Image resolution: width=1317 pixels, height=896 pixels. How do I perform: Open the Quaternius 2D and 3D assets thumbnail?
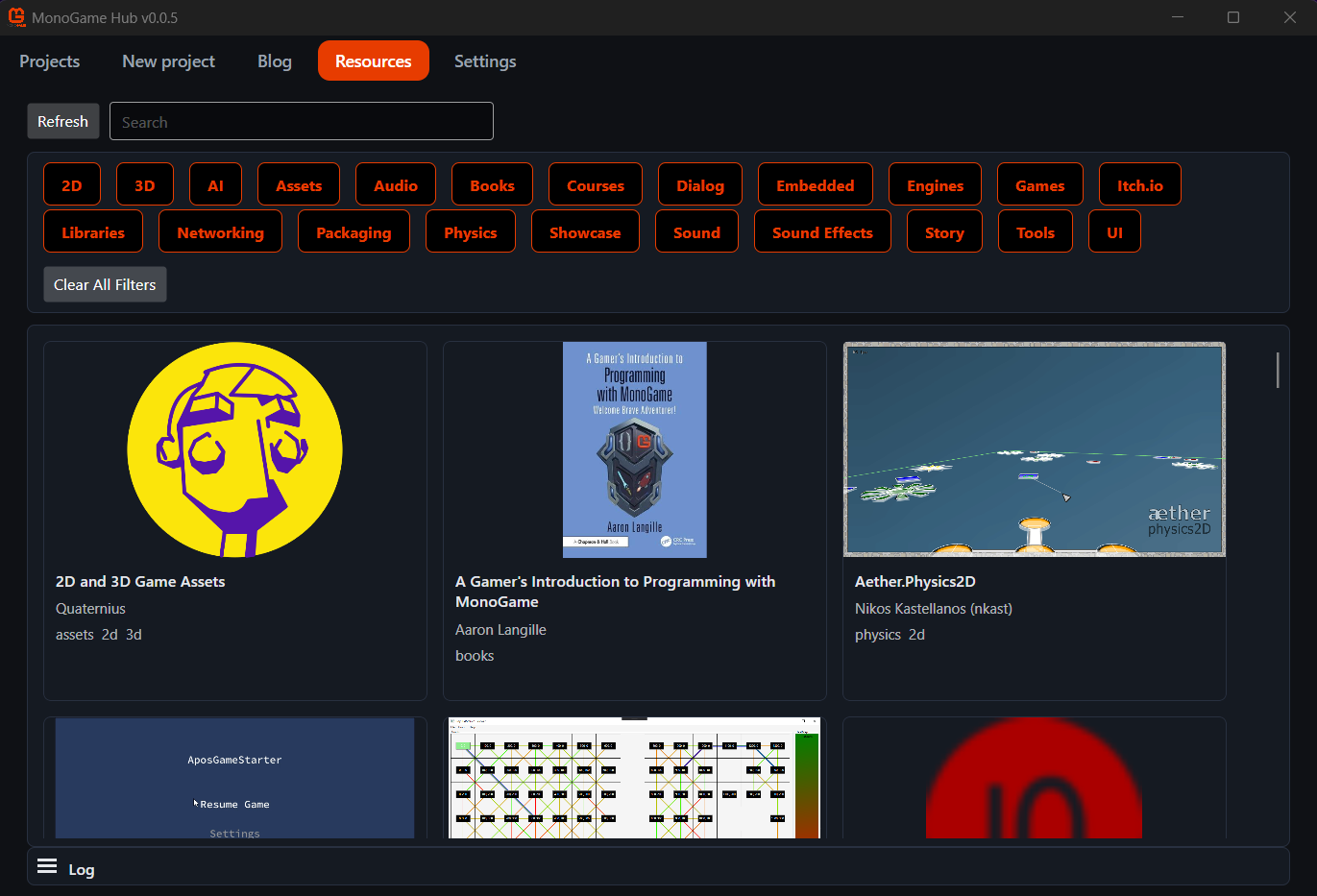[235, 449]
